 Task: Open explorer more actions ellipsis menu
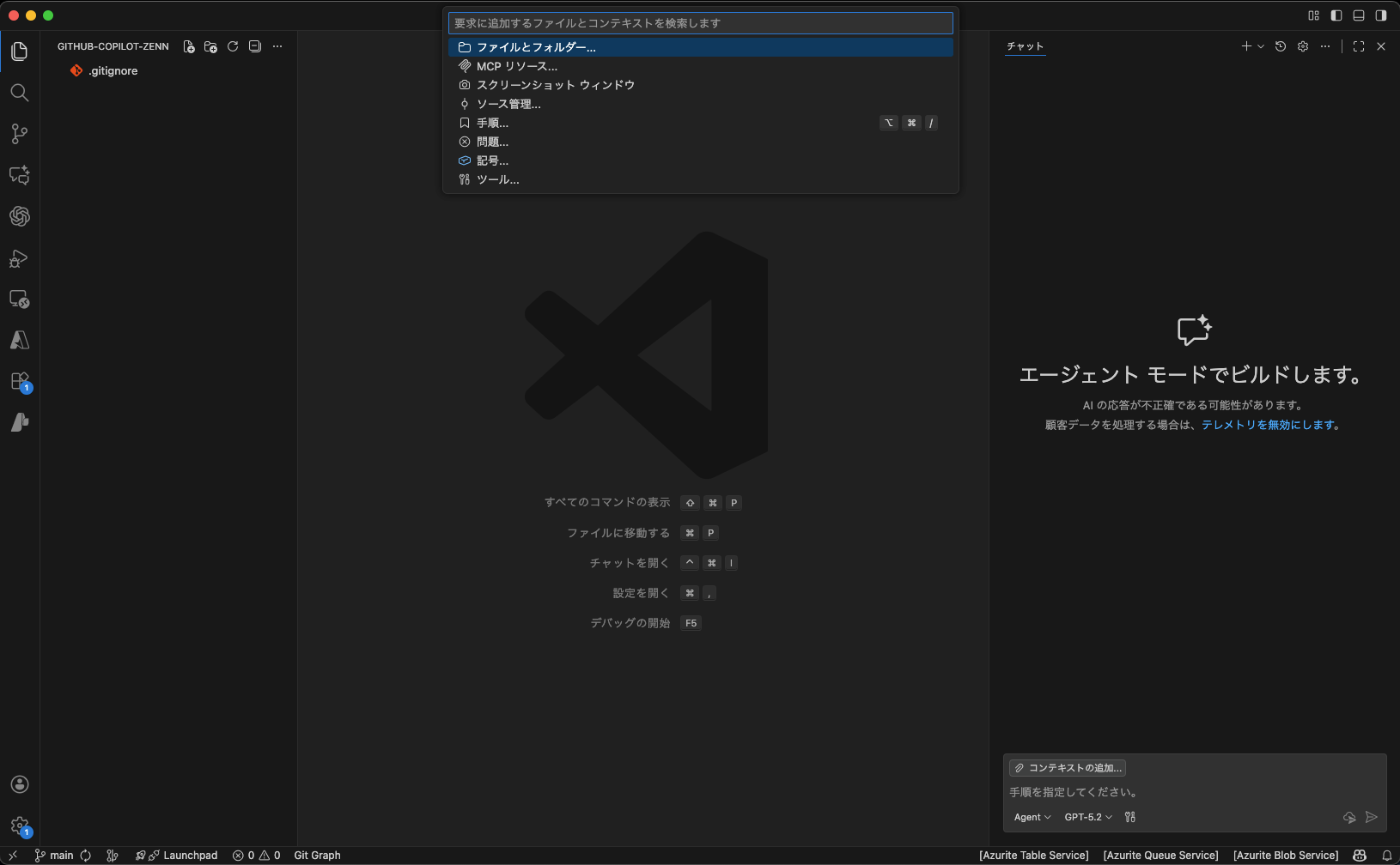tap(277, 46)
